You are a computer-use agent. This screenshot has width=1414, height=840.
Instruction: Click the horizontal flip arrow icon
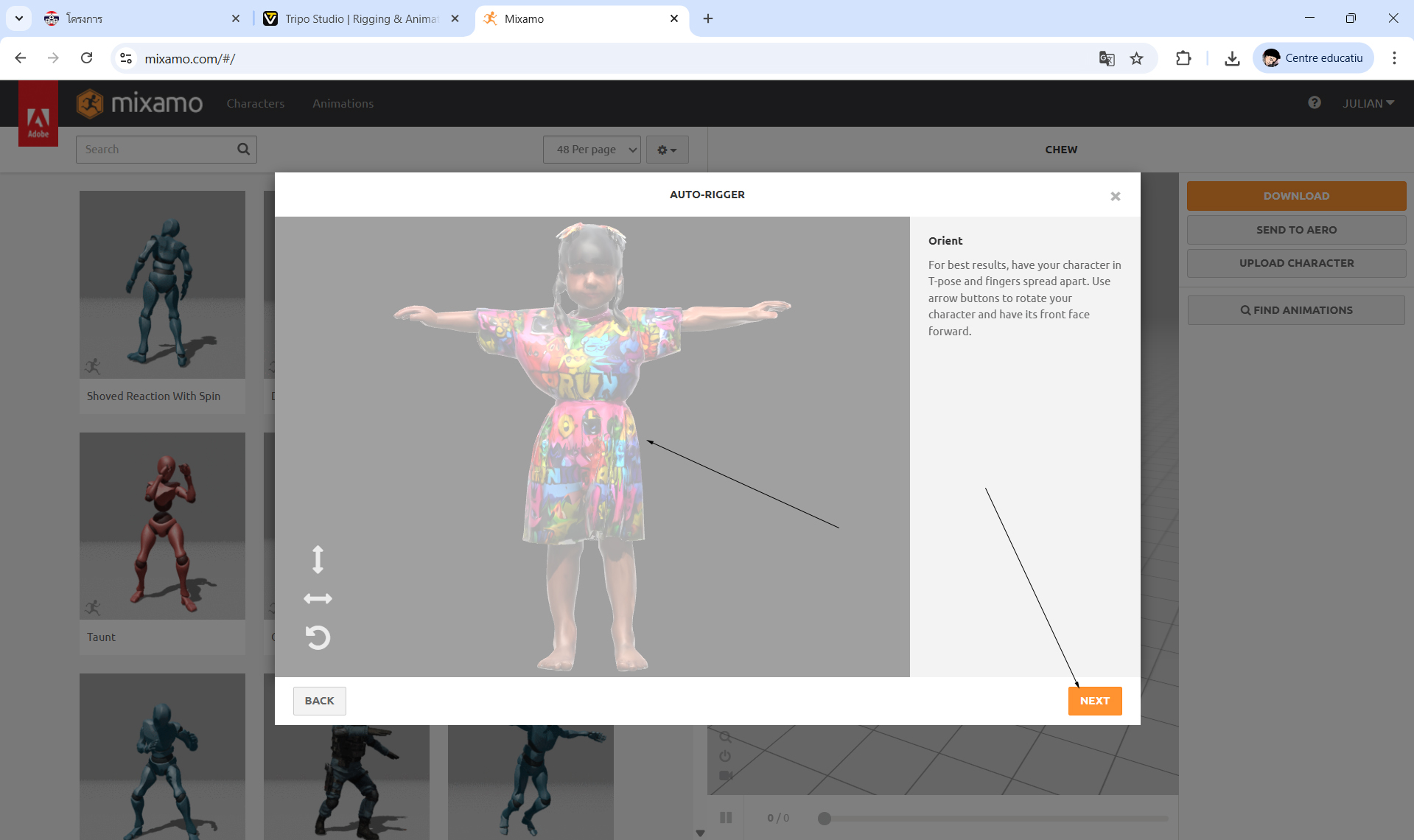coord(318,598)
